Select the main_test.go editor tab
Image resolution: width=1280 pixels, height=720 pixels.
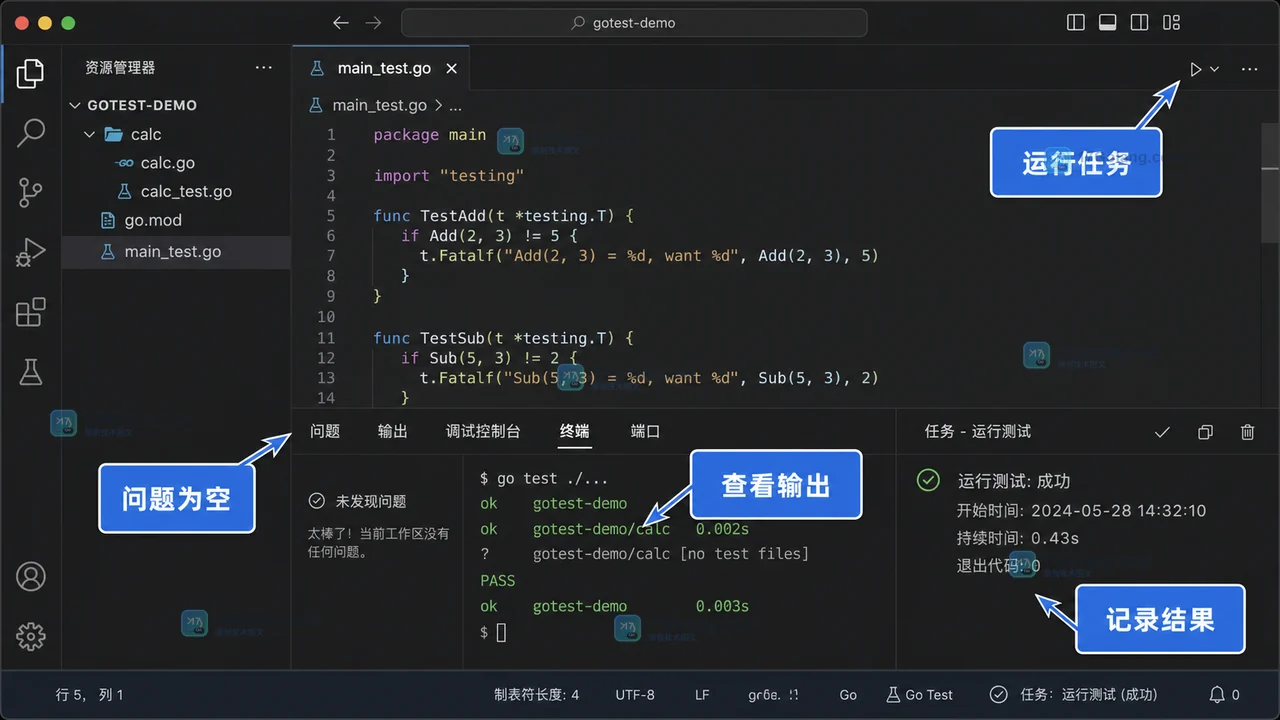point(382,68)
